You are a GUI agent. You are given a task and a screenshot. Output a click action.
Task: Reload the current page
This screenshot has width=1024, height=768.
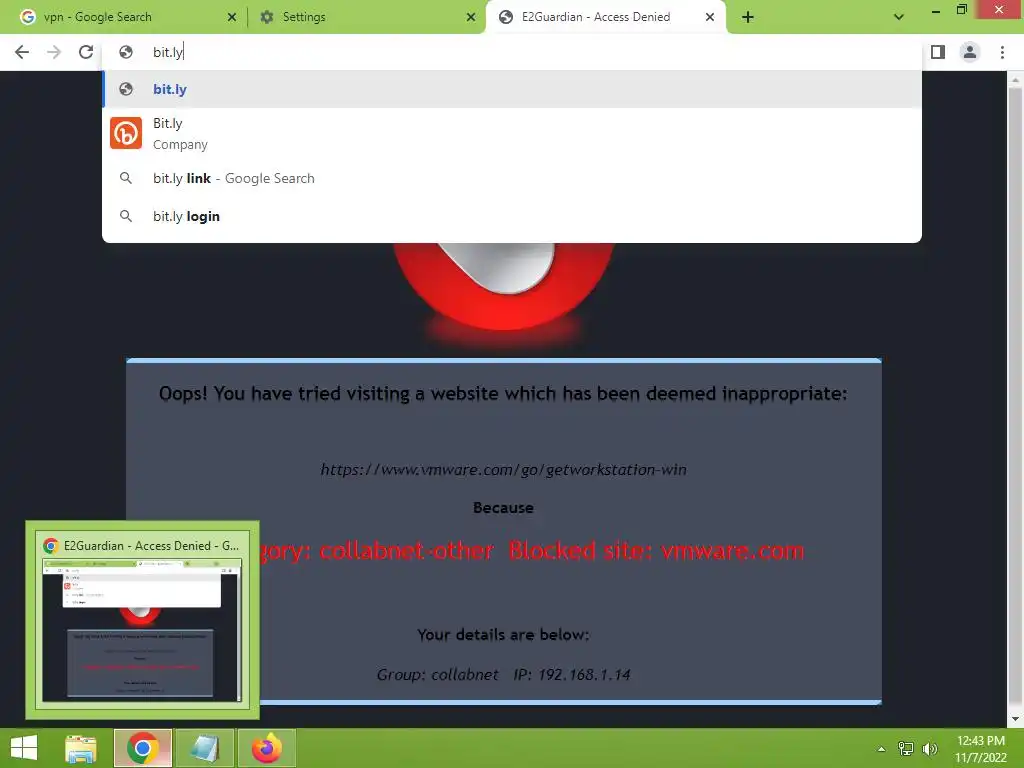pos(86,52)
